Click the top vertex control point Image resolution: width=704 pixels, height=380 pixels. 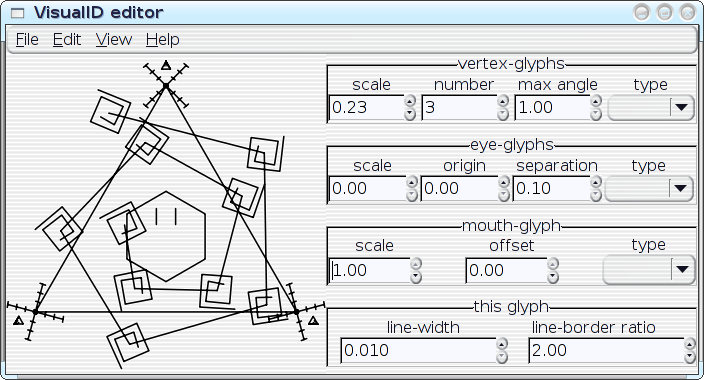166,85
